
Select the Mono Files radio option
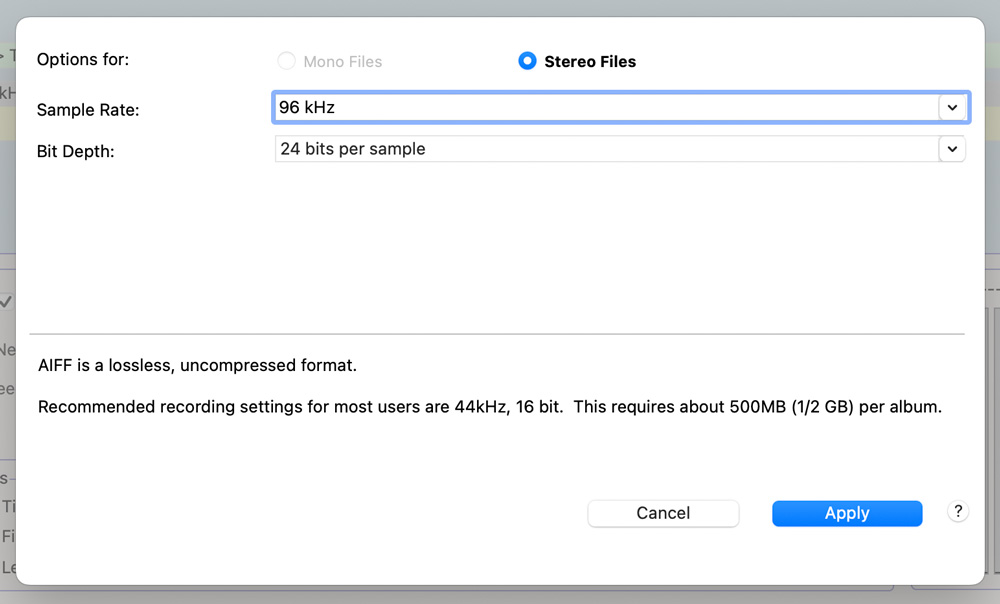287,61
